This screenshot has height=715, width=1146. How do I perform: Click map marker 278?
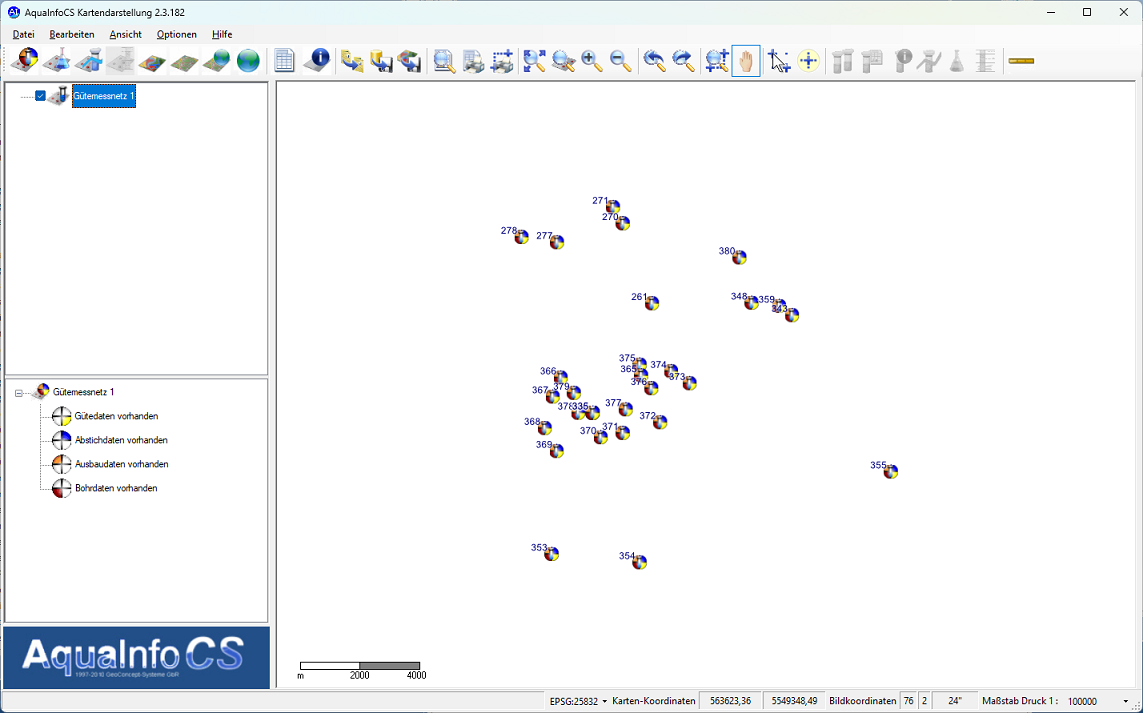[522, 237]
